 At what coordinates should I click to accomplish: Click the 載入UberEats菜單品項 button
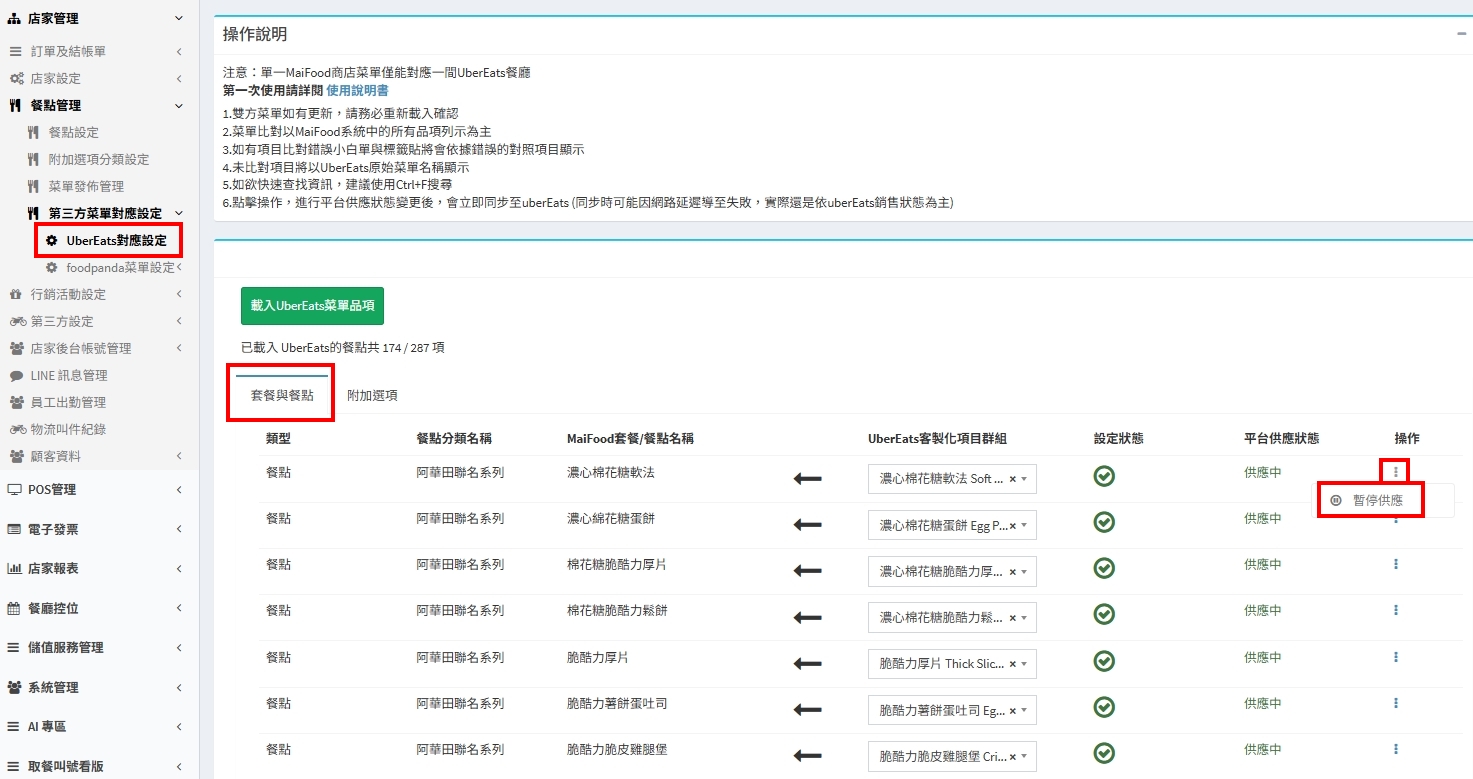[x=312, y=306]
